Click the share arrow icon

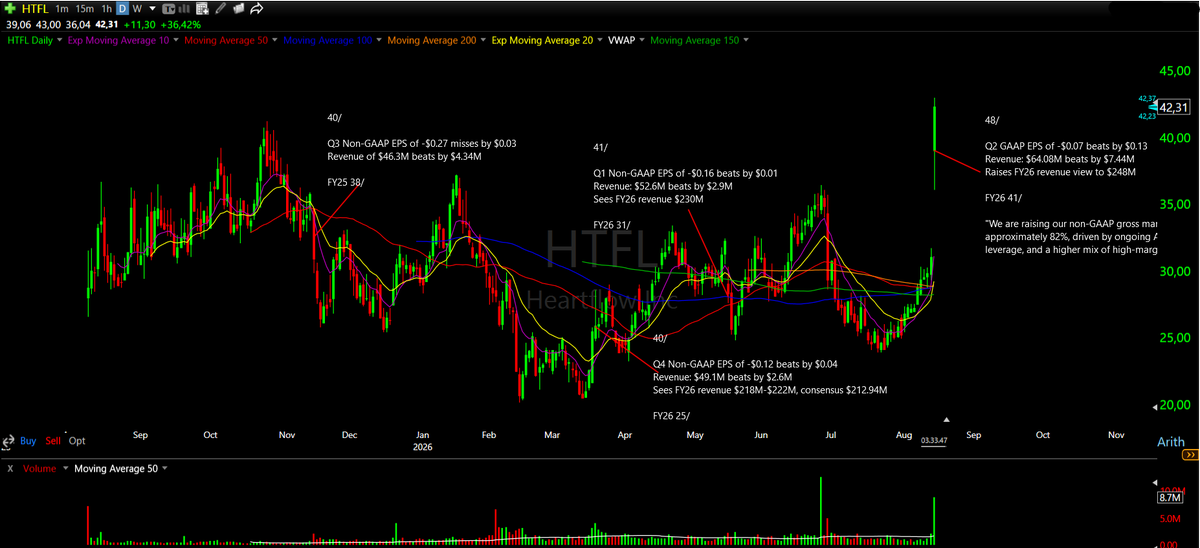pos(257,9)
